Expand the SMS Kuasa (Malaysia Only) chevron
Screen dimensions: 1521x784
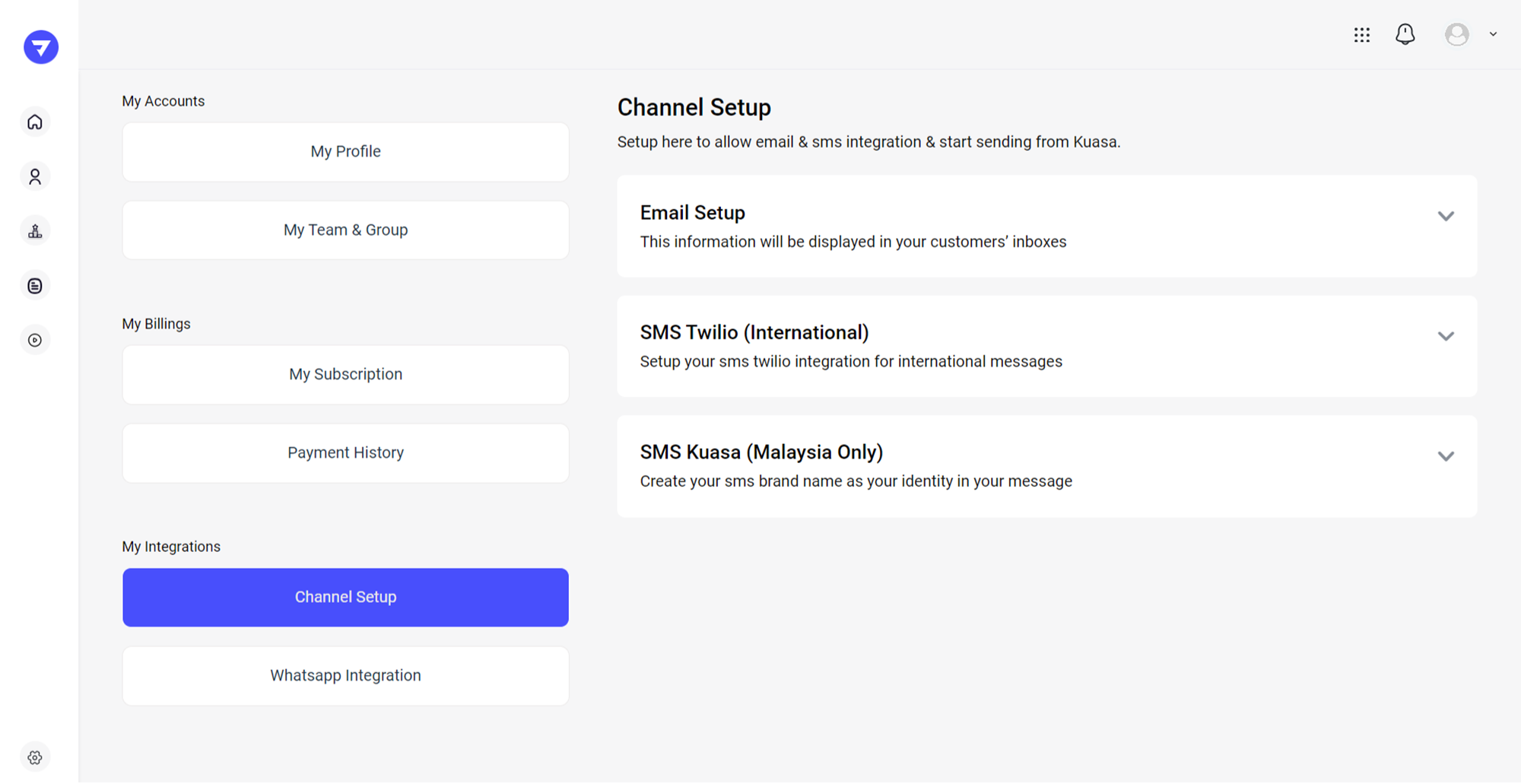pyautogui.click(x=1445, y=456)
